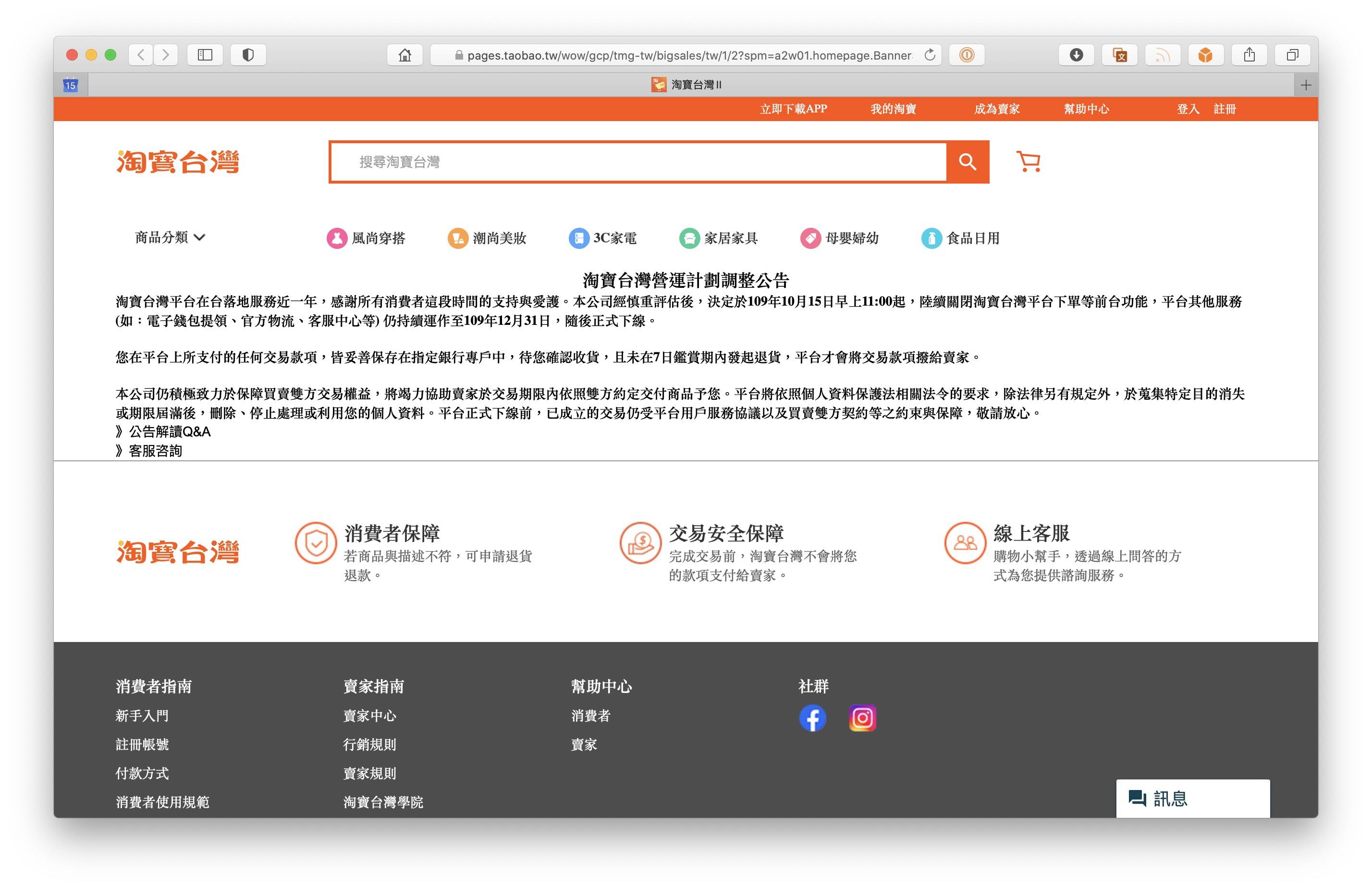Click the search magnifier icon
Screen dimensions: 1372x889
(x=966, y=162)
